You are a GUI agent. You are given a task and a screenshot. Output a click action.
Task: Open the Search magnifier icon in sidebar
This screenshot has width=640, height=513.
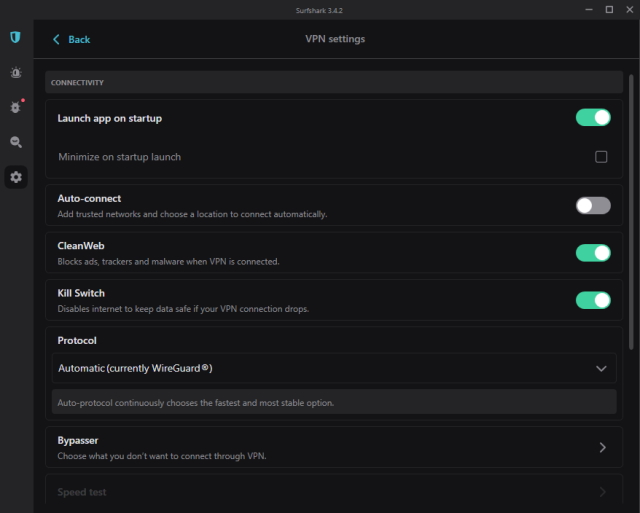[x=16, y=142]
